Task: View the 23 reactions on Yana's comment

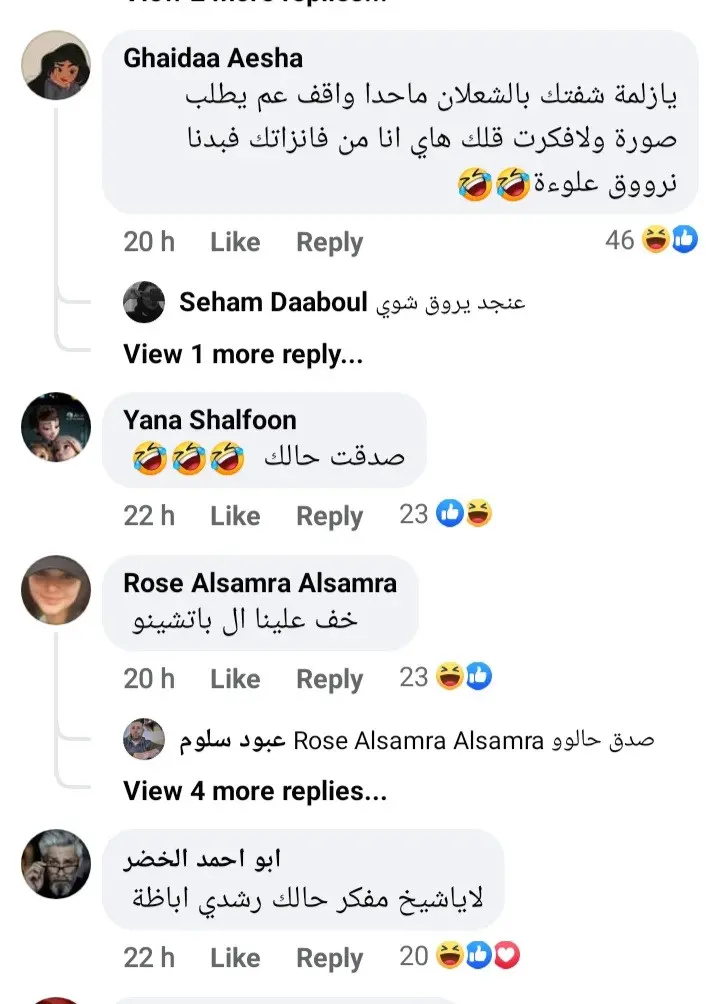Action: [x=446, y=514]
